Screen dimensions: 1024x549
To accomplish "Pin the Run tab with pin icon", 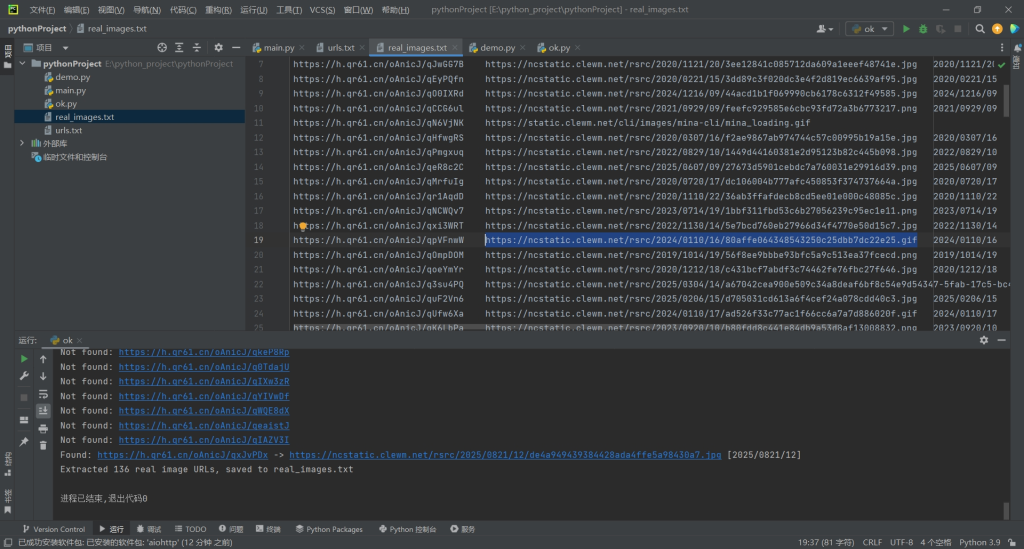I will click(24, 441).
